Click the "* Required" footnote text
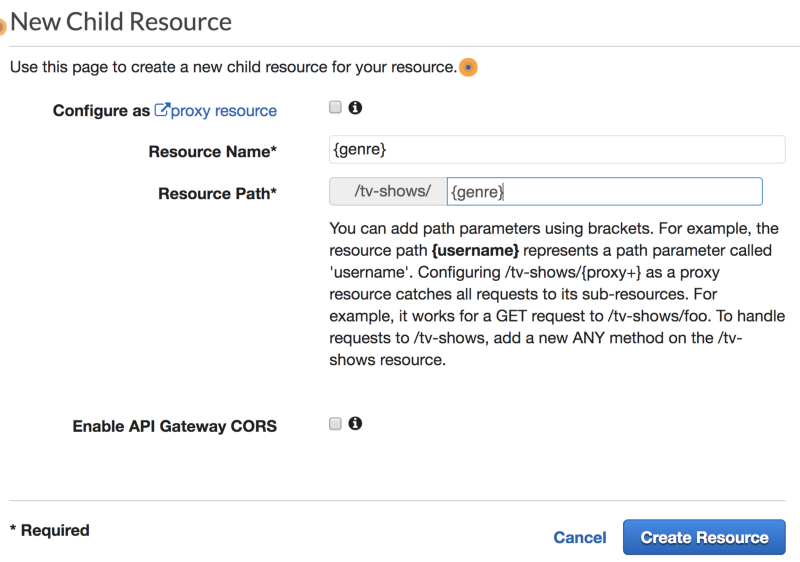Screen dimensions: 800x562 [49, 530]
